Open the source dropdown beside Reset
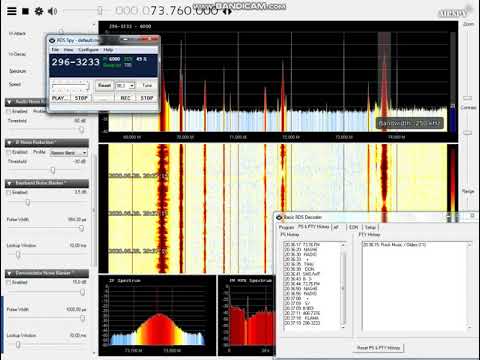The height and width of the screenshot is (360, 480). [x=125, y=86]
